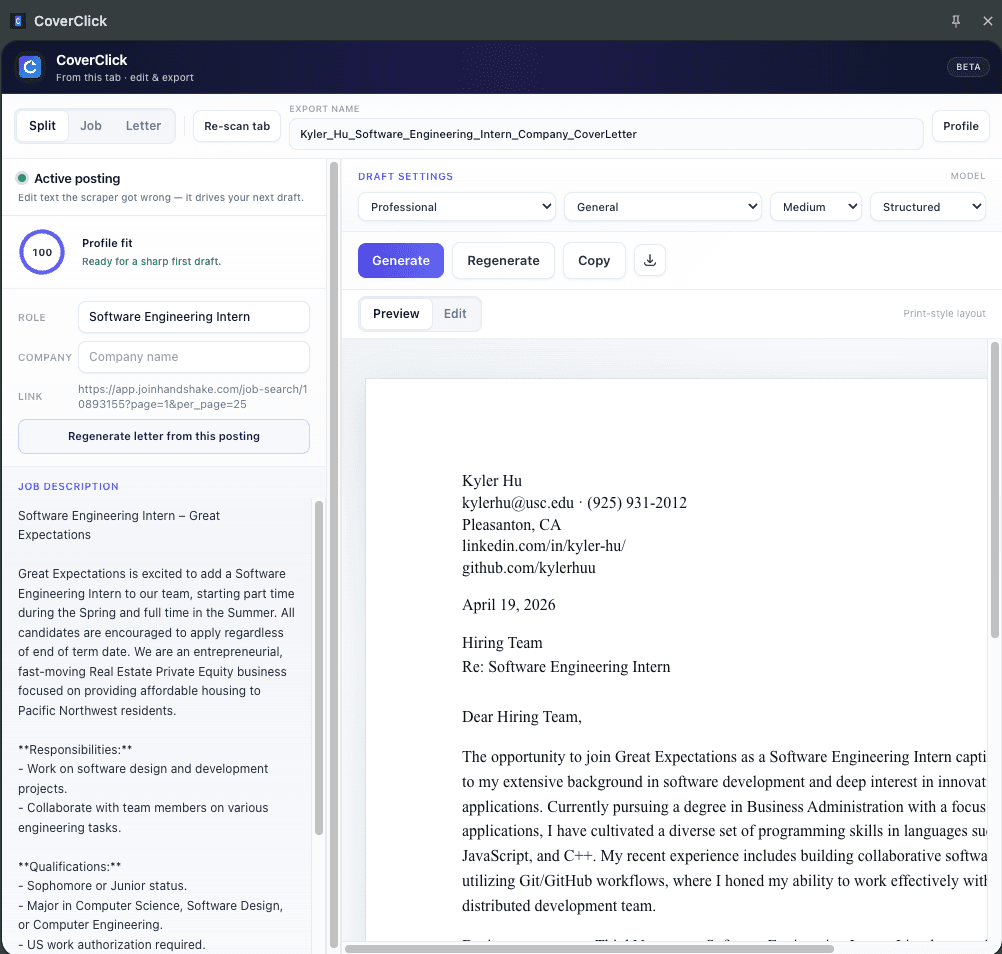Click the 'DRAFT SETTINGS' label
This screenshot has width=1002, height=954.
coord(405,176)
